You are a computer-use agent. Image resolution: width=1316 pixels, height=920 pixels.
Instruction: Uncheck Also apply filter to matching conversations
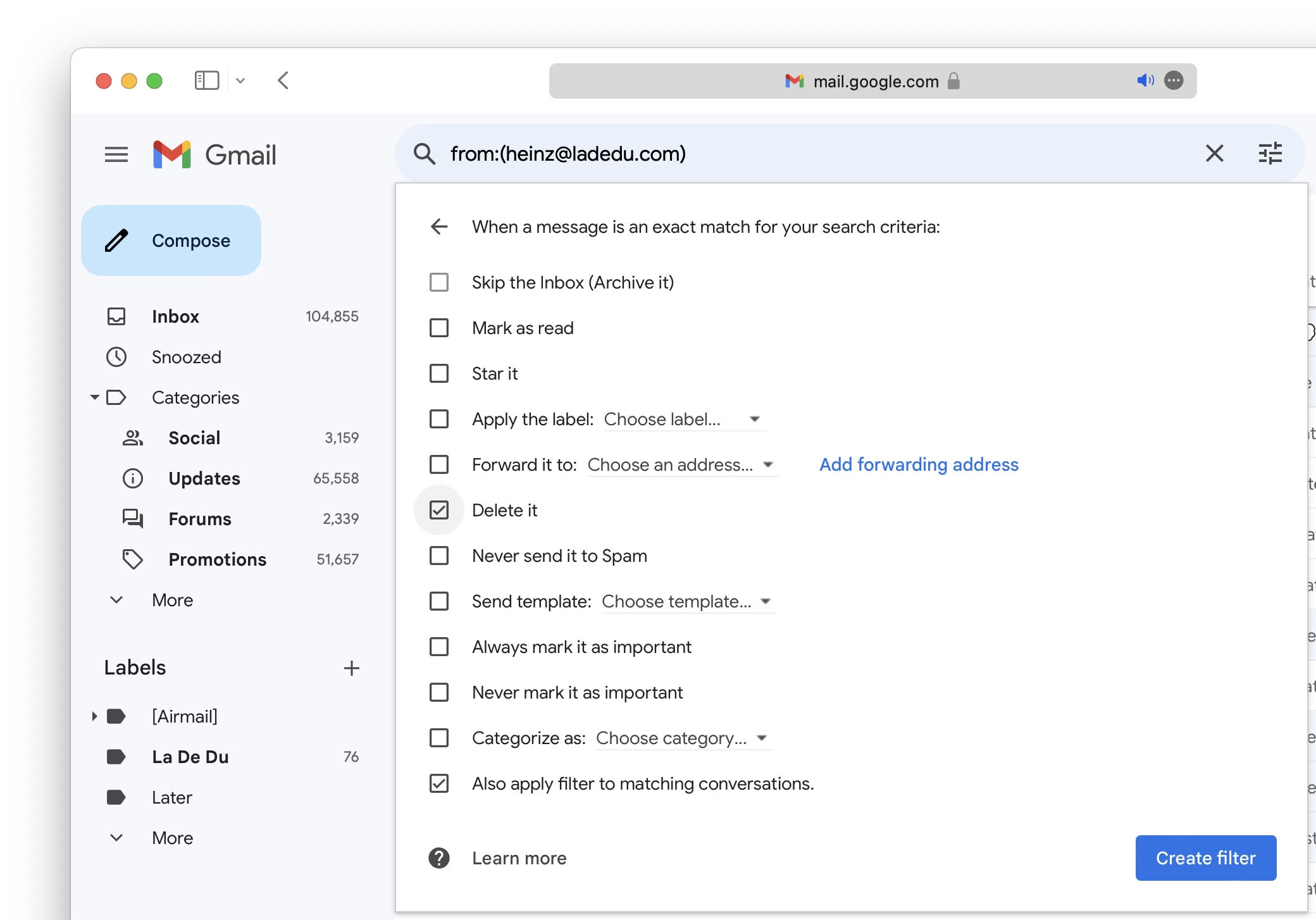439,783
